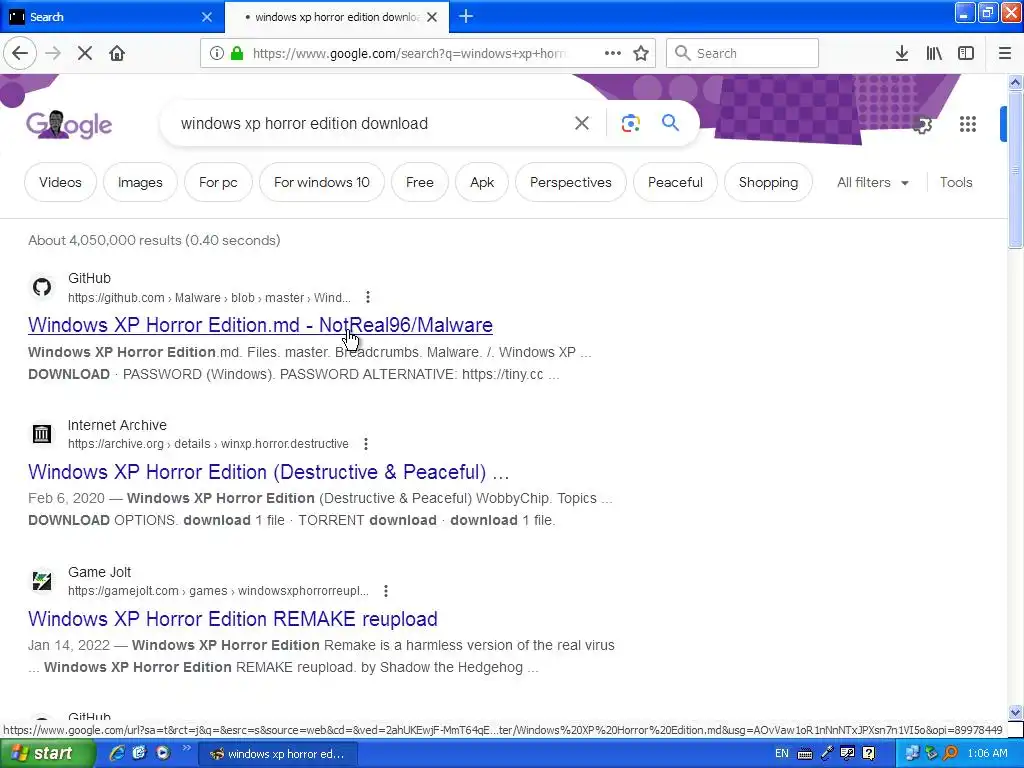
Task: Click the archive.org details URL
Action: 208,444
